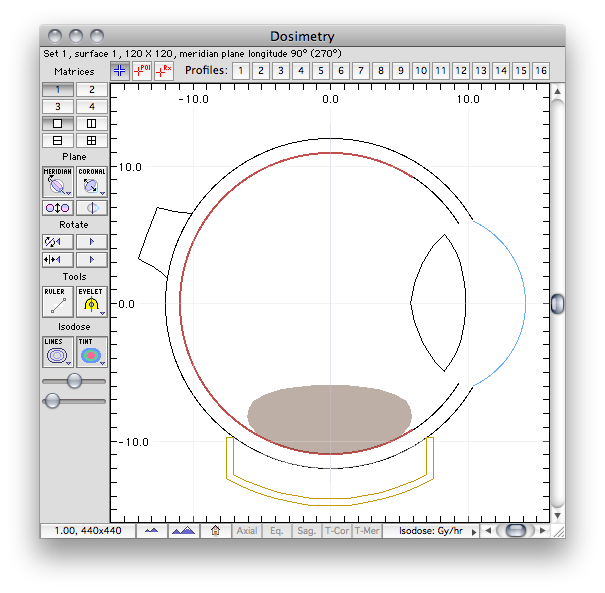Switch to four-pane grid layout
This screenshot has height=593, width=605.
pos(91,140)
